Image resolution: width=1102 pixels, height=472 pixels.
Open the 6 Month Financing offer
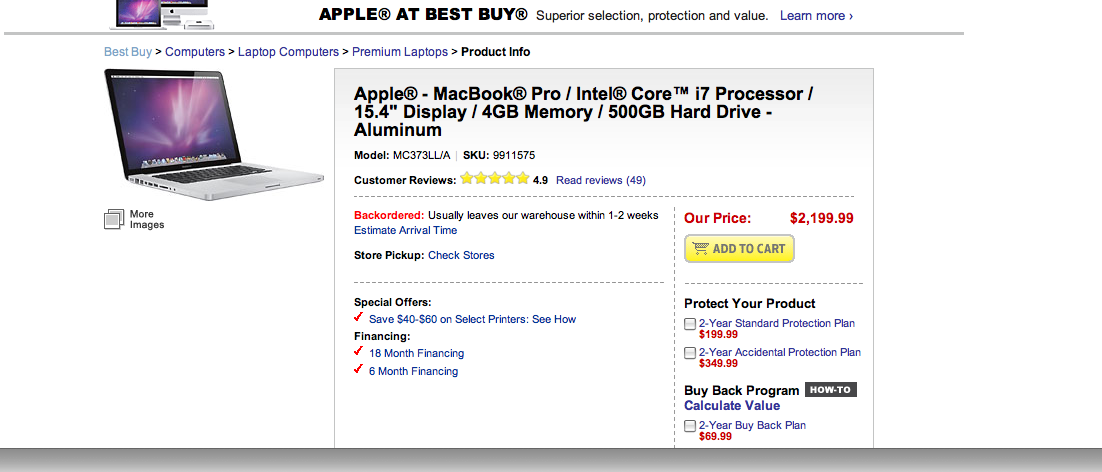click(413, 372)
